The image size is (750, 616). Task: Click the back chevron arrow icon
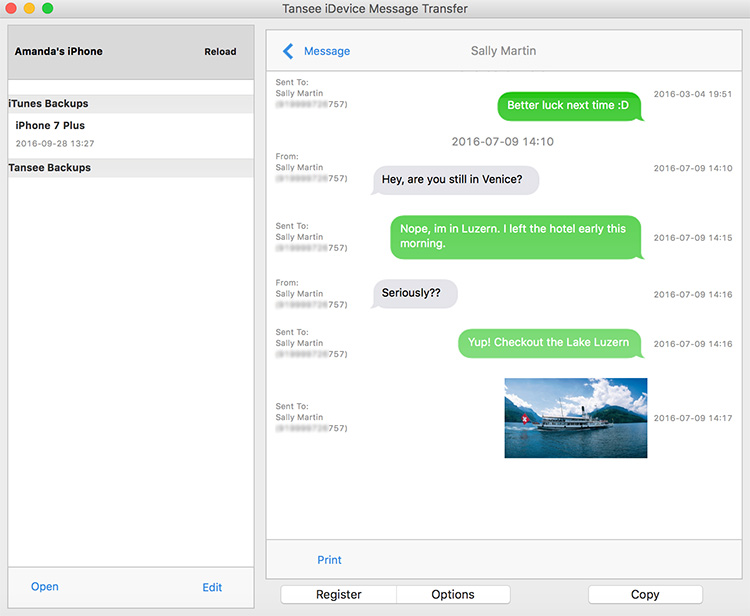point(288,51)
